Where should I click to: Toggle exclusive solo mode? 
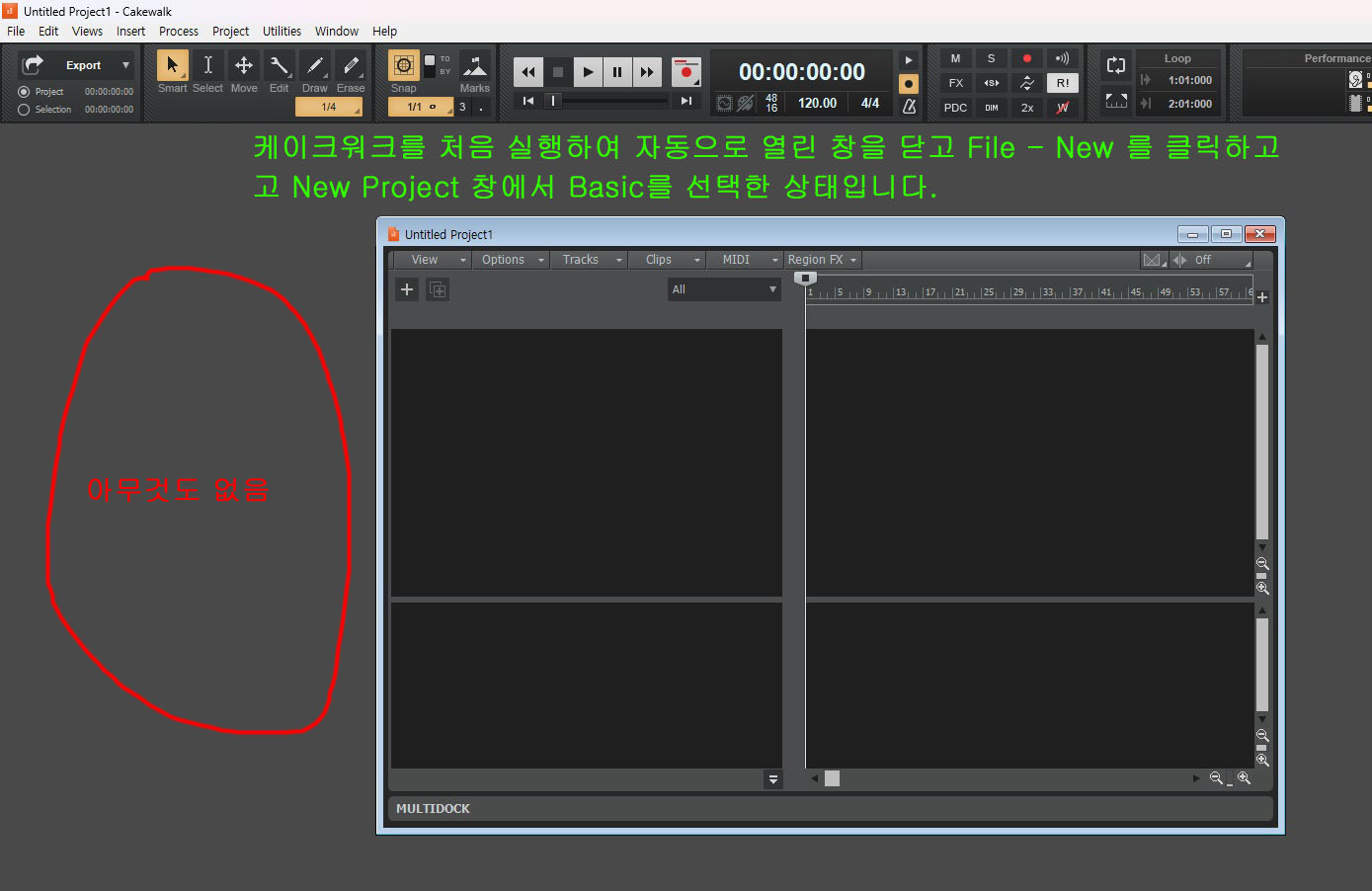pyautogui.click(x=991, y=83)
